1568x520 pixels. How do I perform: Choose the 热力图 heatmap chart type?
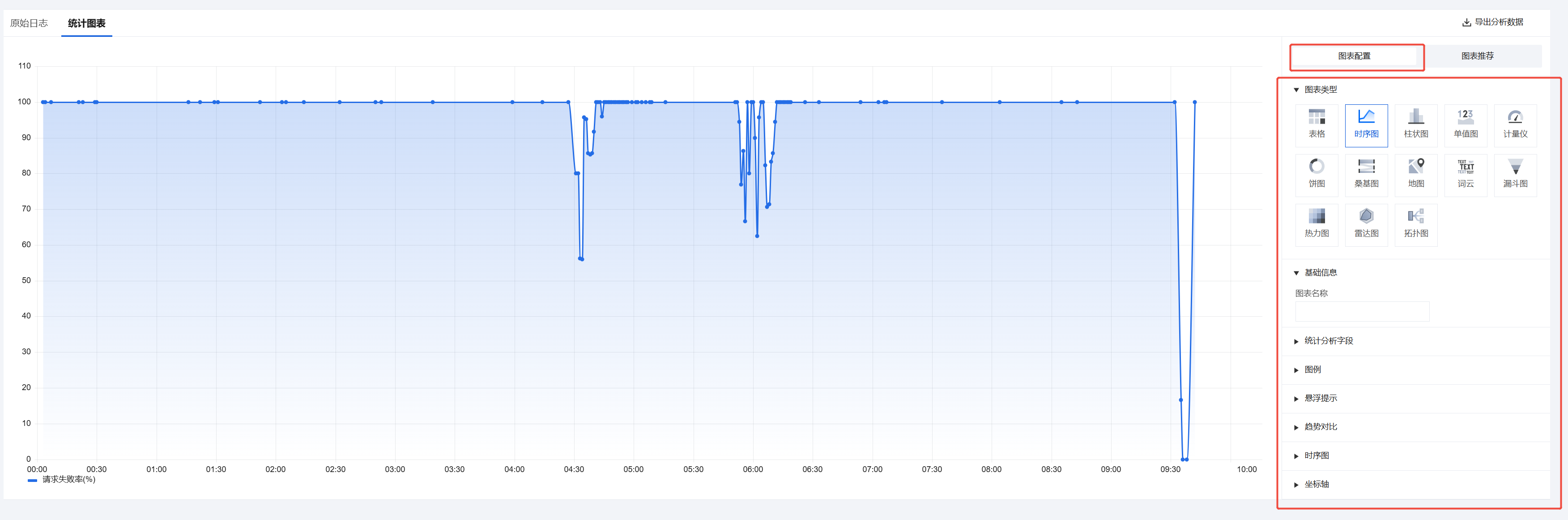click(x=1317, y=225)
